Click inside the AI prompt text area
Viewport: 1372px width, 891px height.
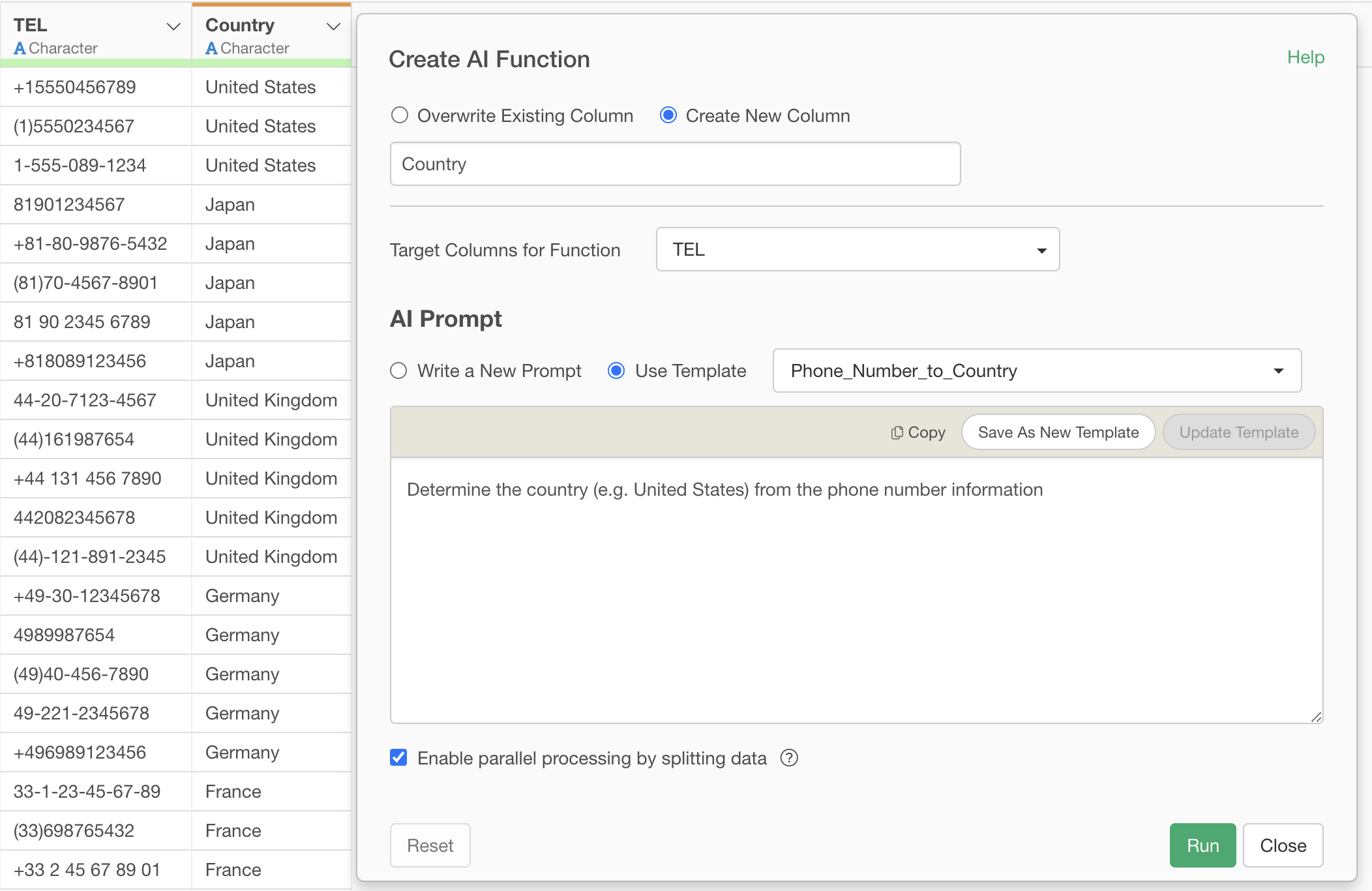click(x=856, y=590)
